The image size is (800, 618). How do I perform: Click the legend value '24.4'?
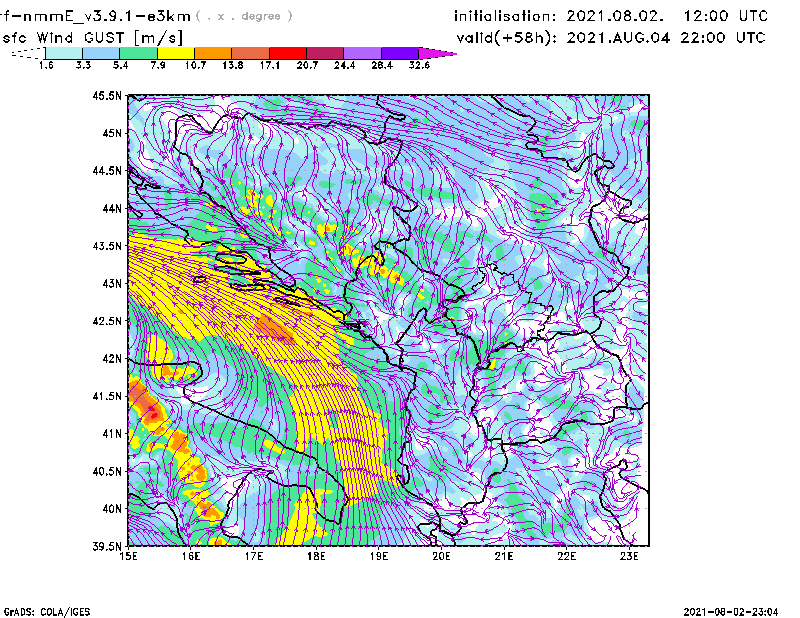344,65
